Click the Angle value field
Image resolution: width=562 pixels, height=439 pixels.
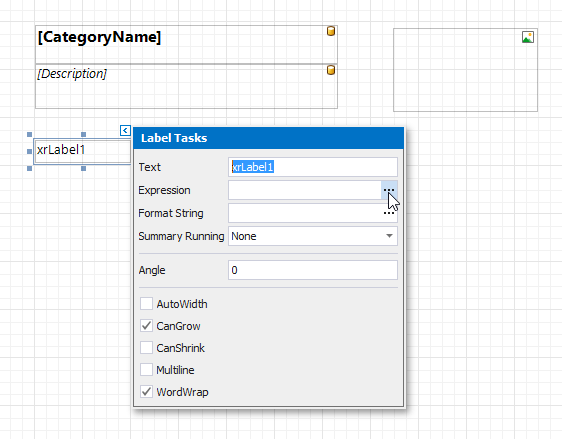pos(313,270)
